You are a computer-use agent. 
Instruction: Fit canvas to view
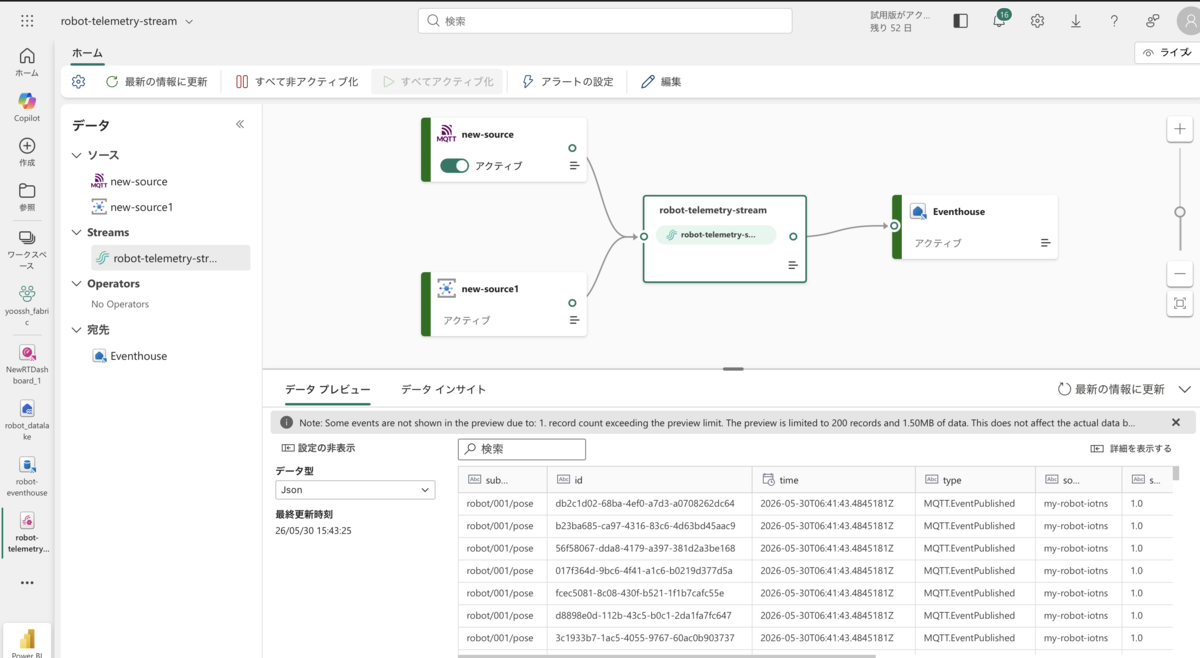[x=1180, y=303]
